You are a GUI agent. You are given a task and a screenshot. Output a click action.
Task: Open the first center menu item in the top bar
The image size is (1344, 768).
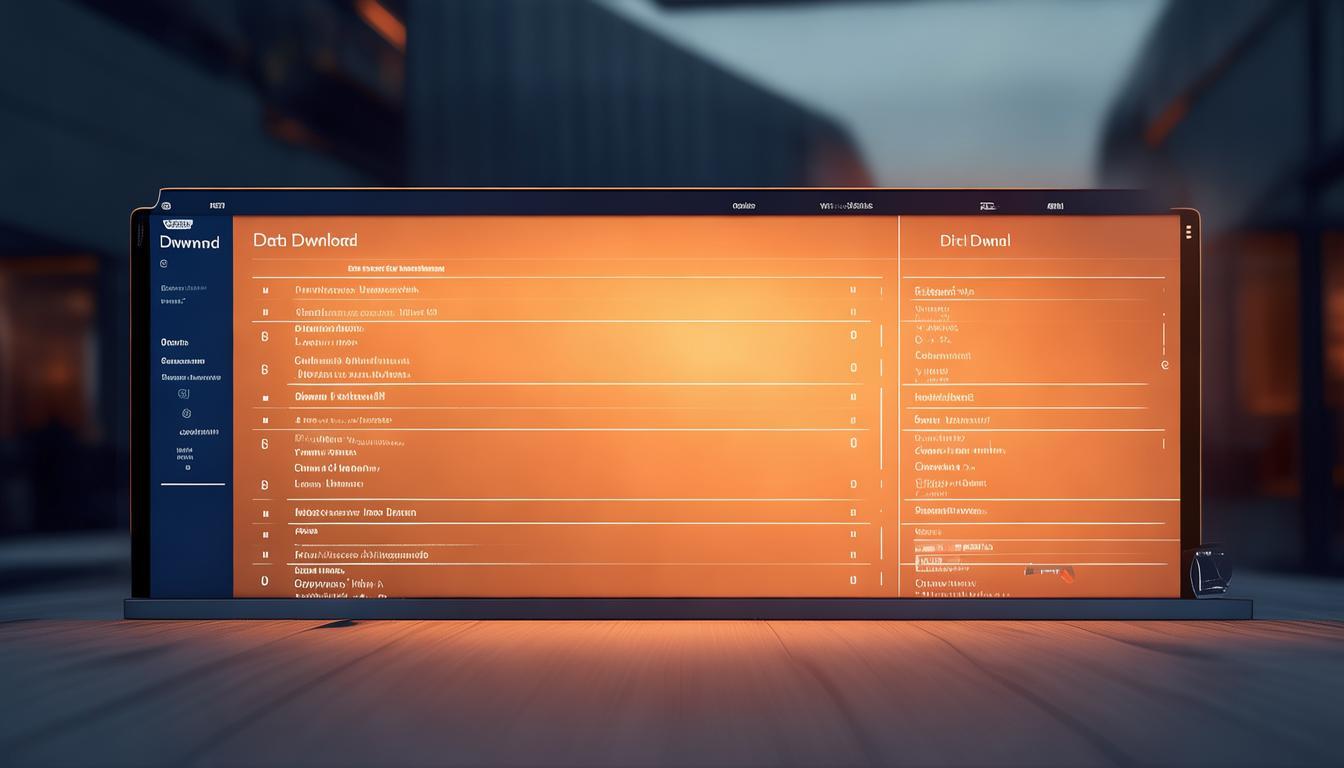point(743,206)
